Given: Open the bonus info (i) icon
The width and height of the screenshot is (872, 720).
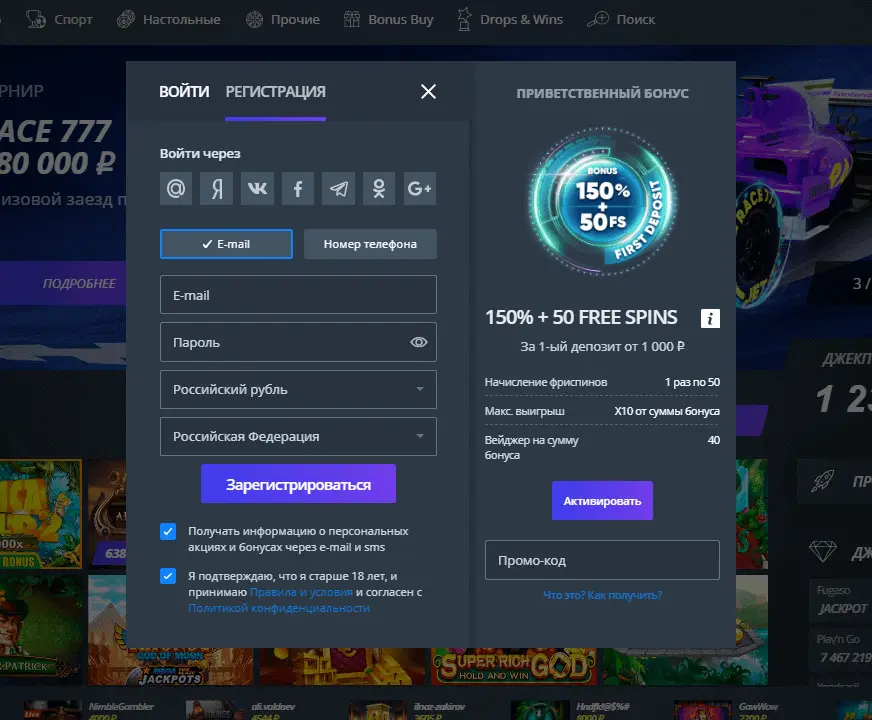Looking at the screenshot, I should (x=710, y=318).
